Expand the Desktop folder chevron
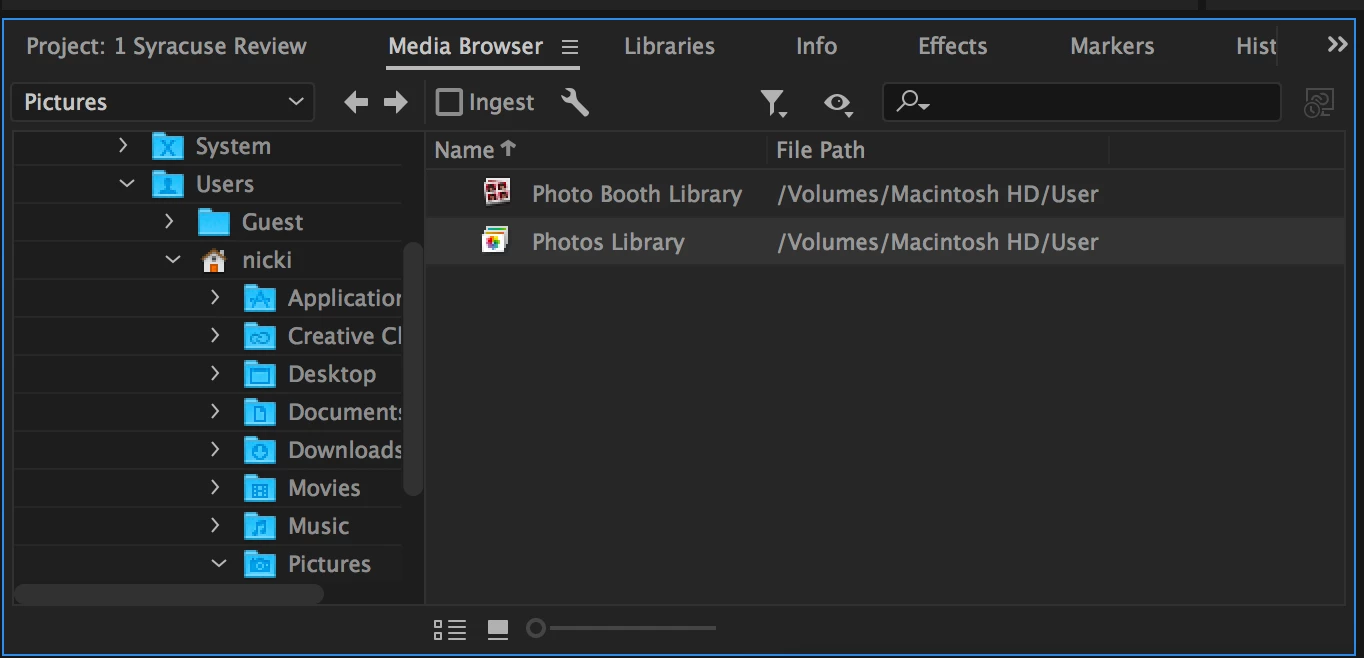The image size is (1364, 658). tap(215, 374)
